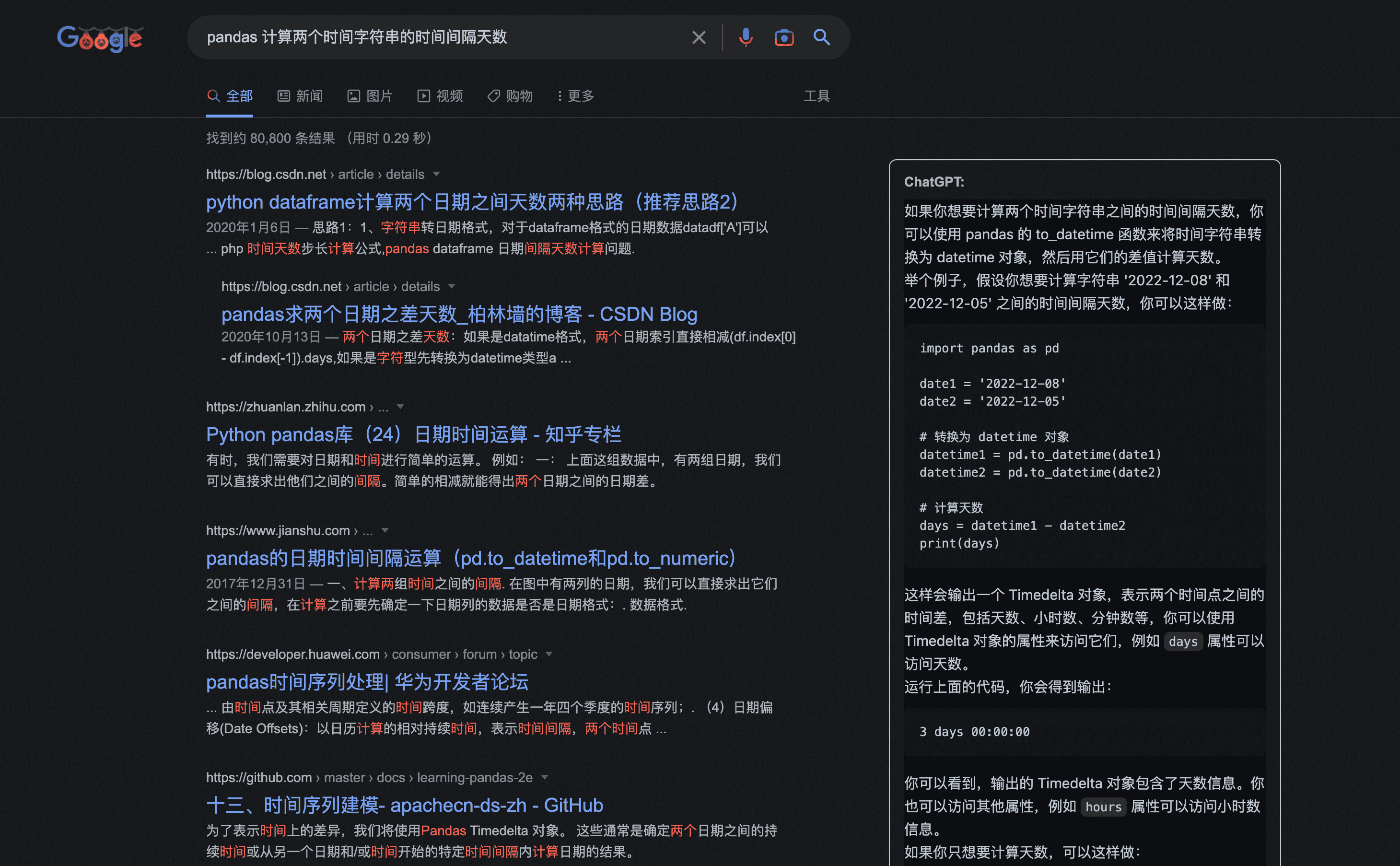Image resolution: width=1400 pixels, height=866 pixels.
Task: Open pandas的日期时间间隔运算 jianshu result
Action: click(x=472, y=558)
